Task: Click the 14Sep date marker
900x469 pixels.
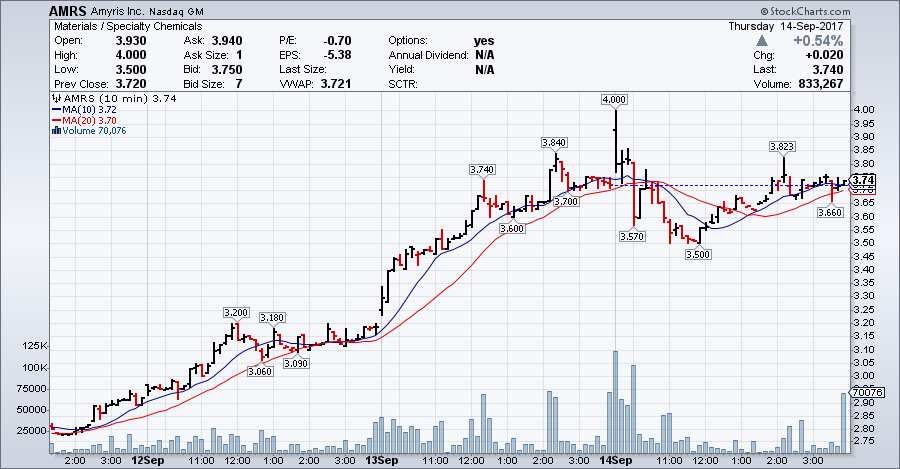Action: [x=613, y=461]
